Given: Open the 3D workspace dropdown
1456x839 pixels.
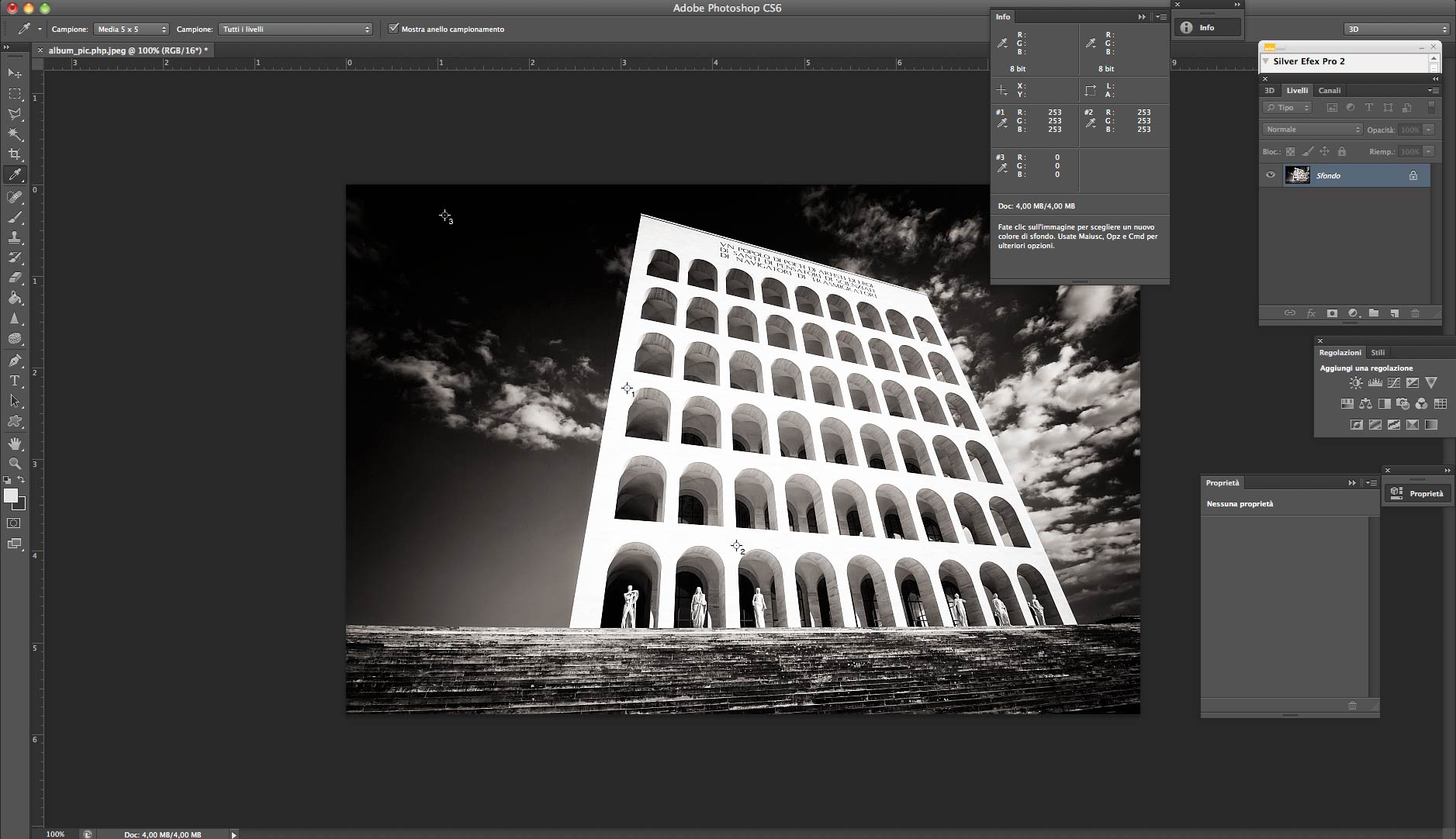Looking at the screenshot, I should pos(1397,29).
